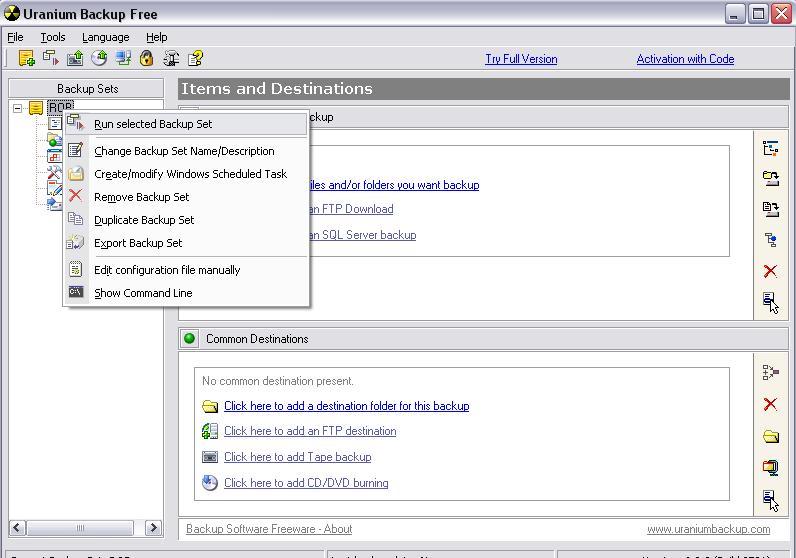Viewport: 796px width, 558px height.
Task: Click the wrench and tools toolbar icon
Action: (x=171, y=58)
